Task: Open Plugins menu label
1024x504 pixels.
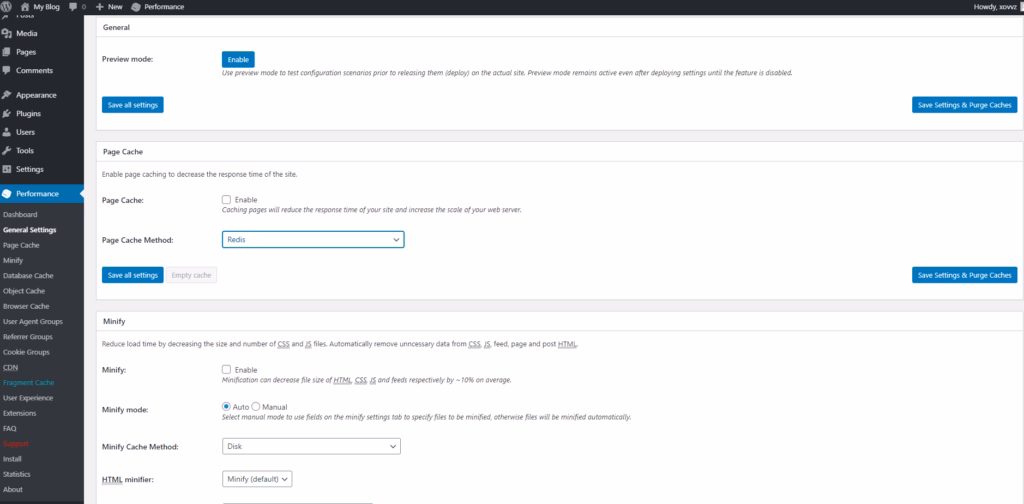Action: [x=29, y=114]
